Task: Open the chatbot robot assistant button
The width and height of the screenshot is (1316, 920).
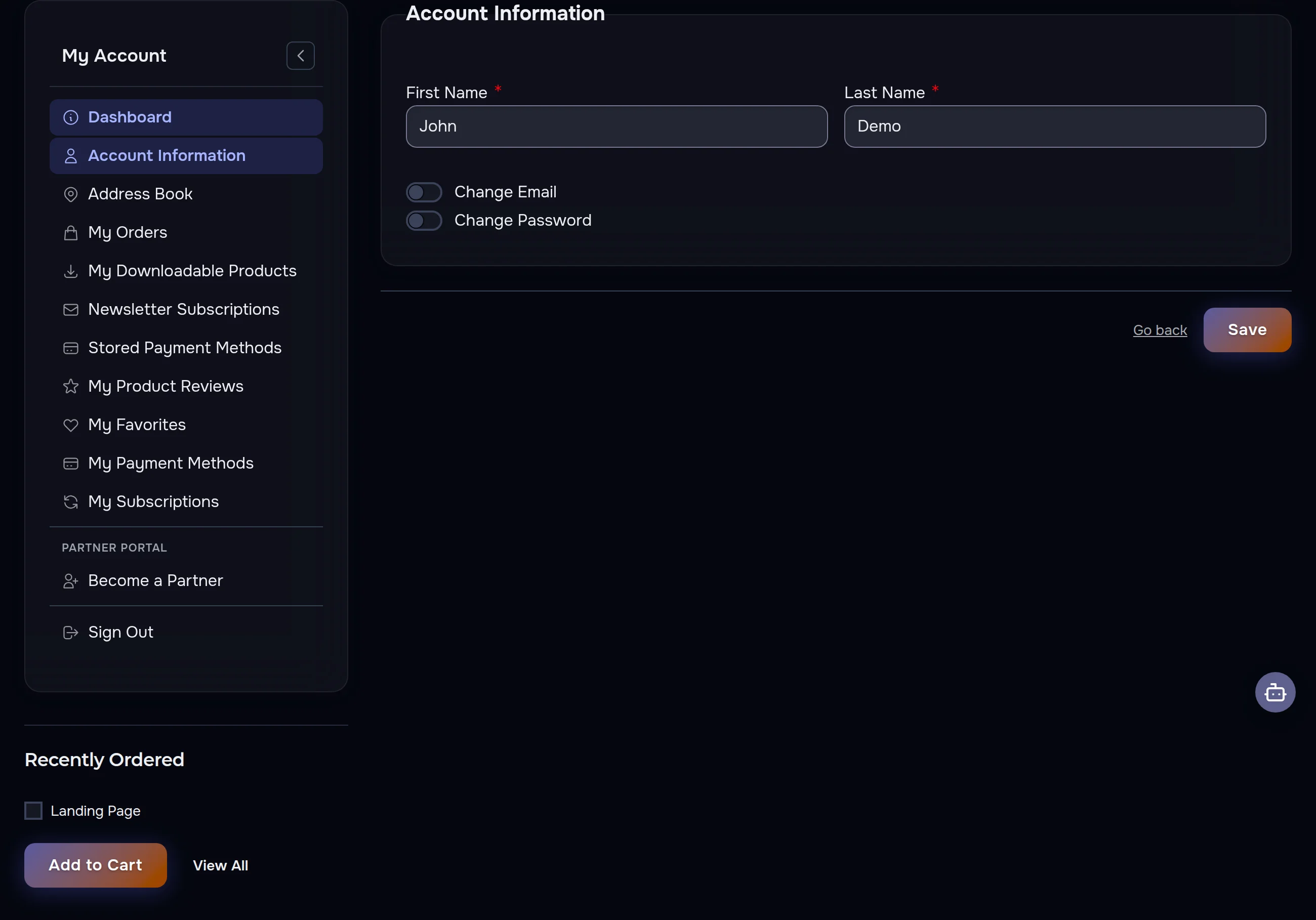Action: point(1274,692)
